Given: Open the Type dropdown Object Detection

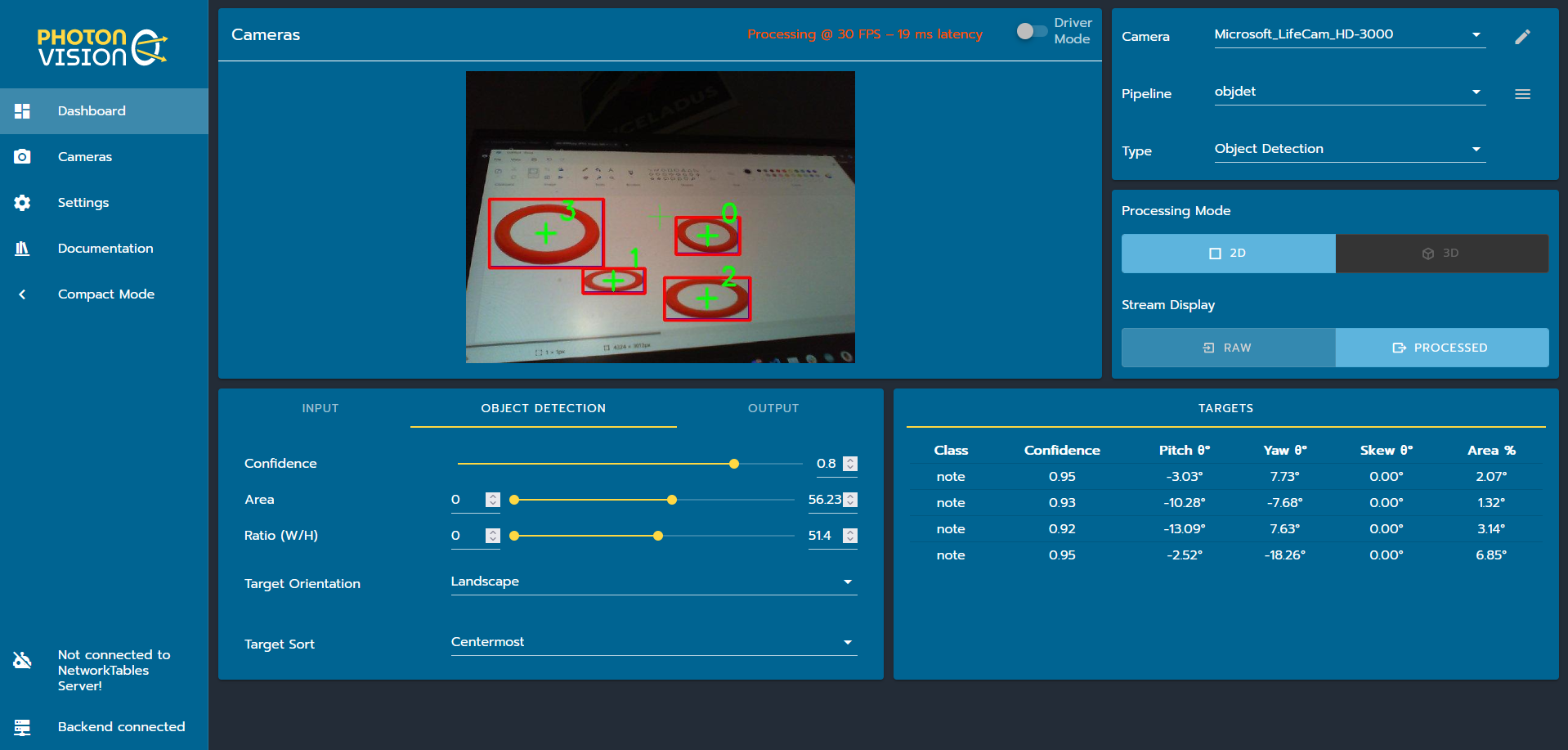Looking at the screenshot, I should 1350,149.
